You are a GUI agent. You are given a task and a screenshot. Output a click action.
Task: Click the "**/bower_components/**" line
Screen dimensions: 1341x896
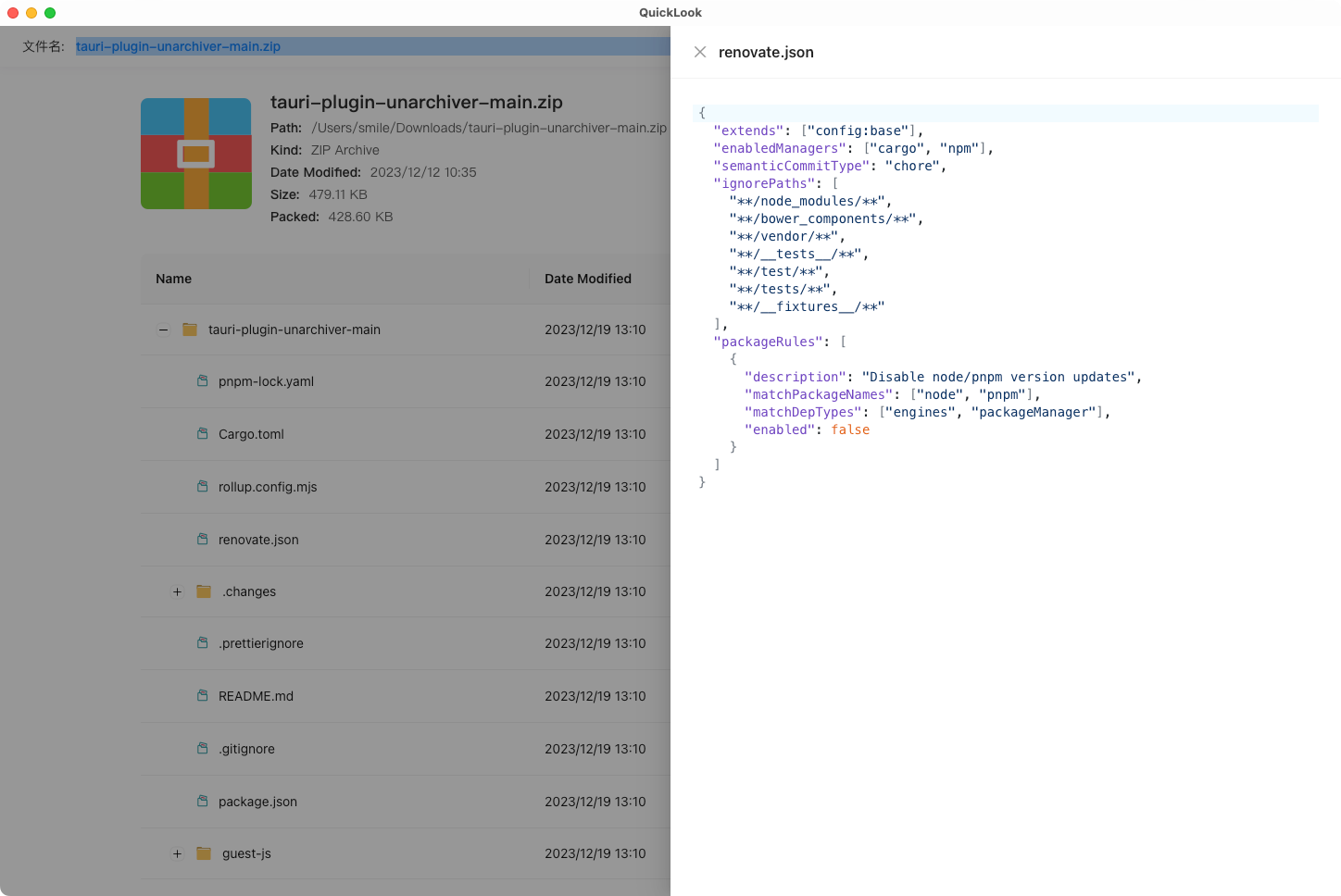(x=826, y=218)
